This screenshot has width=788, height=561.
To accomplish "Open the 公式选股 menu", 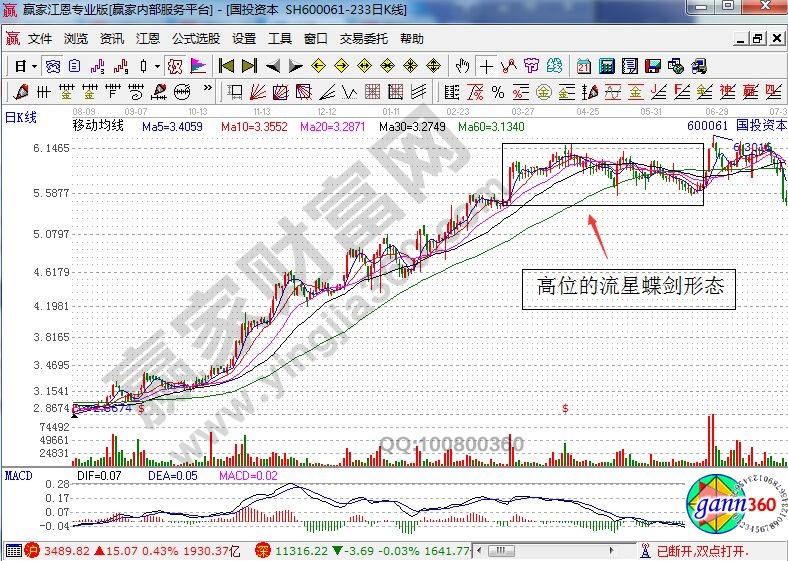I will point(195,39).
